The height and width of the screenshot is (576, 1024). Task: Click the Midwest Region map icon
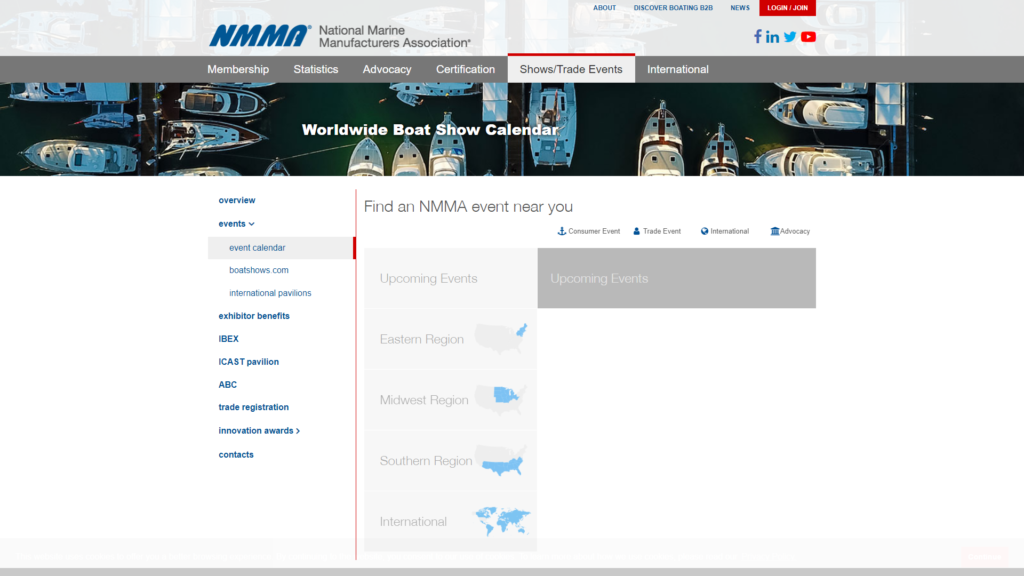502,399
